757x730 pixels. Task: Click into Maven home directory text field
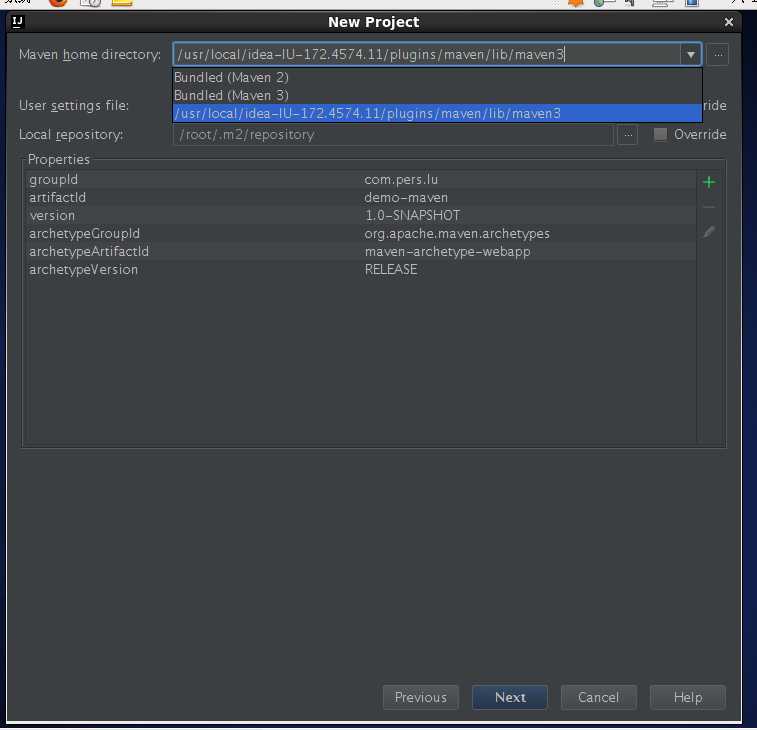427,55
